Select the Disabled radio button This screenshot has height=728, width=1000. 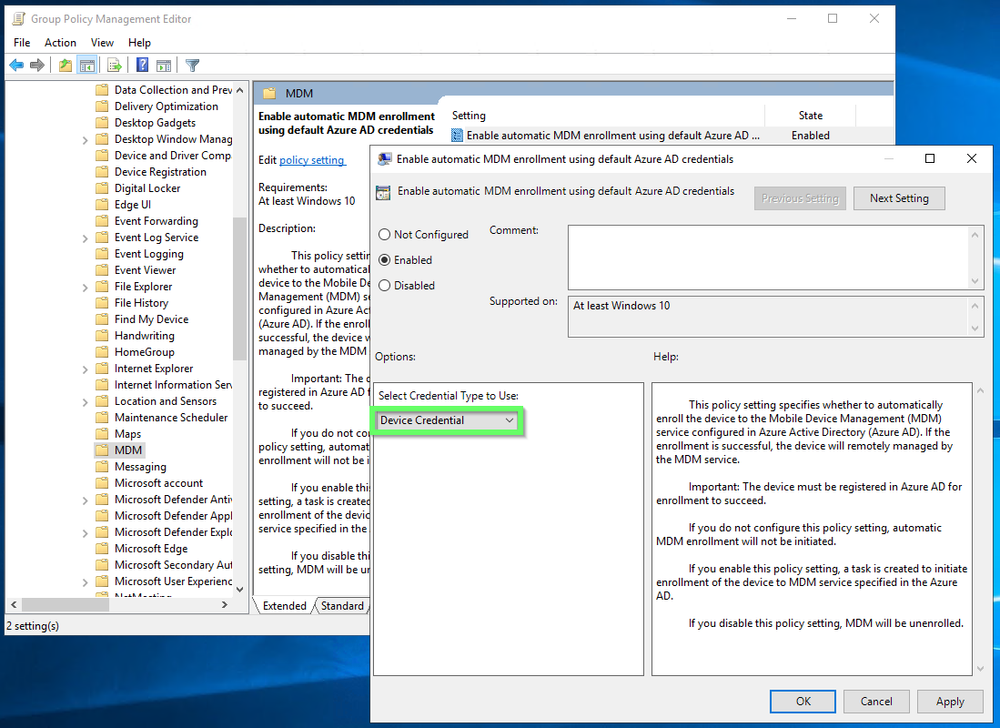[385, 286]
